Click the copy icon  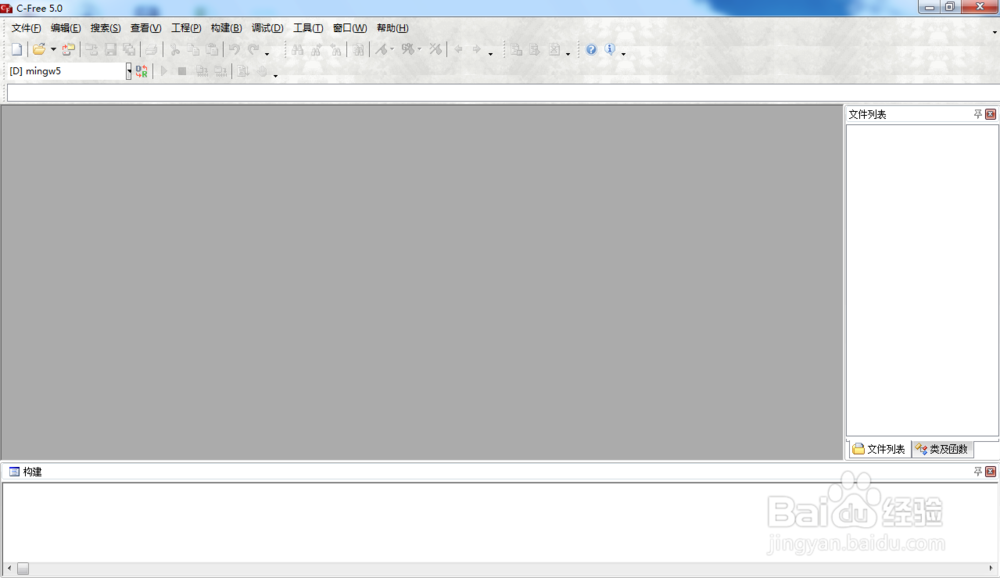(193, 49)
